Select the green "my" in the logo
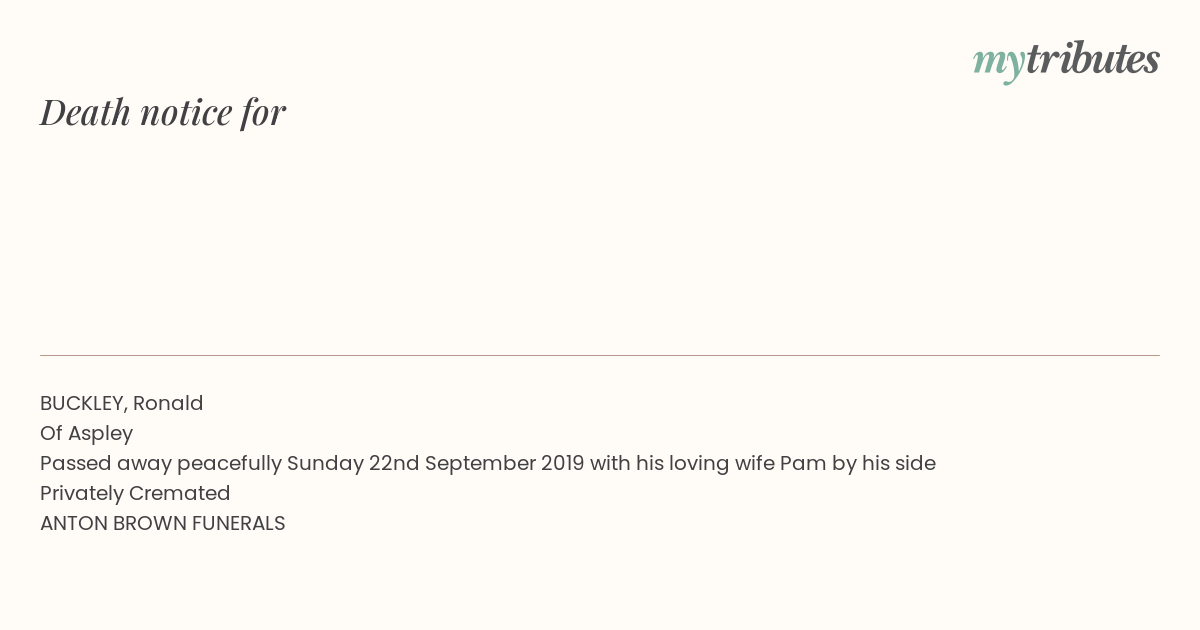The width and height of the screenshot is (1200, 630). pos(999,64)
